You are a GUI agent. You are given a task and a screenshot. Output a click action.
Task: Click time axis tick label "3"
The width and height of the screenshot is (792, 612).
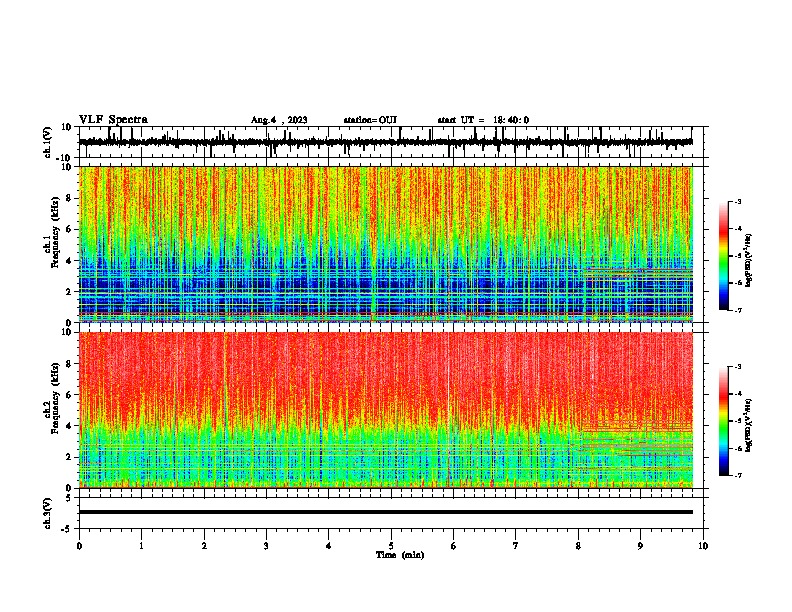pyautogui.click(x=266, y=546)
